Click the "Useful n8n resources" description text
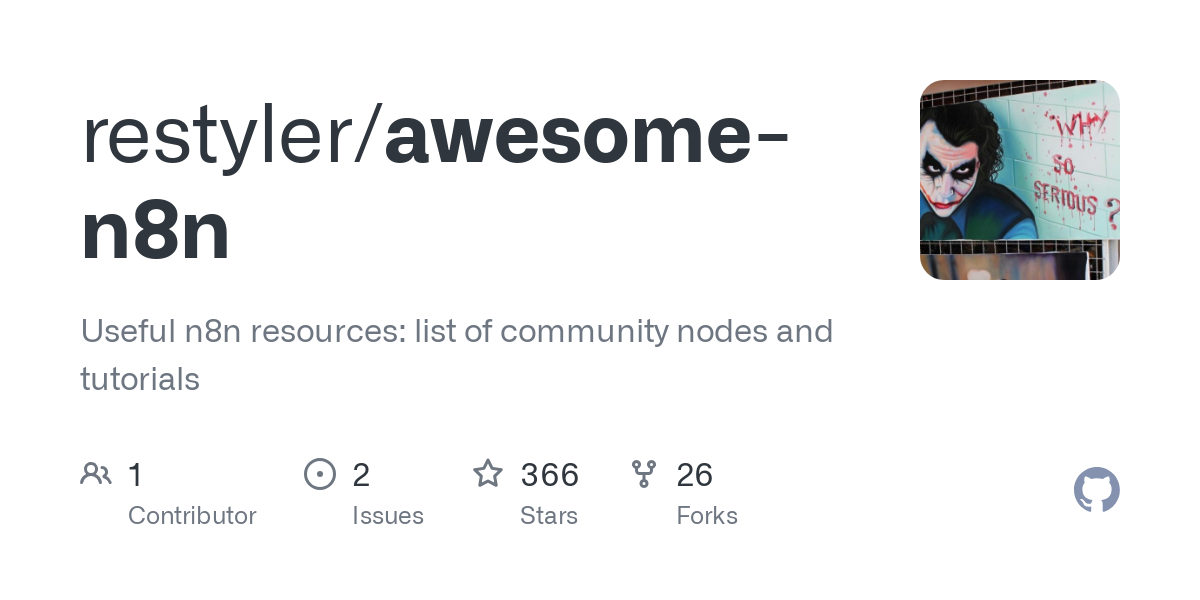The height and width of the screenshot is (600, 1200). coord(242,331)
